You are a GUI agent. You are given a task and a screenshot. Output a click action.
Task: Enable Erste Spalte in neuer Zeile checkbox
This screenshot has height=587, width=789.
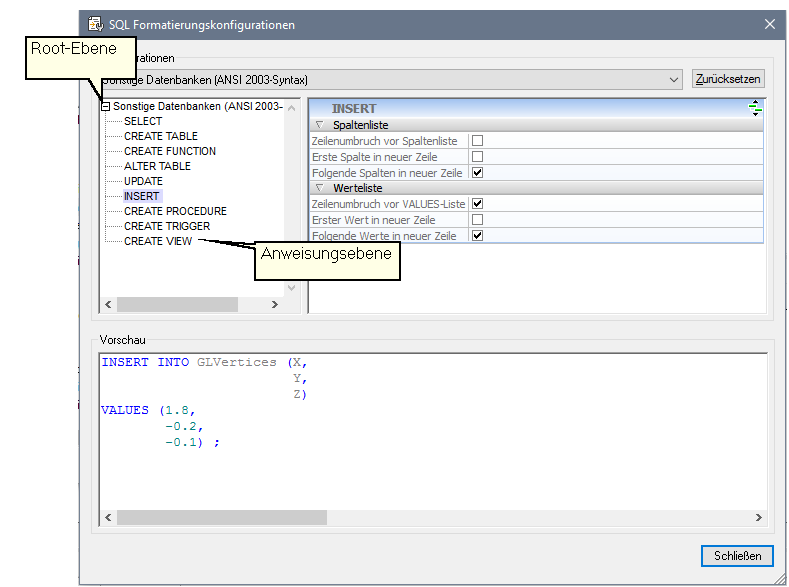point(477,157)
